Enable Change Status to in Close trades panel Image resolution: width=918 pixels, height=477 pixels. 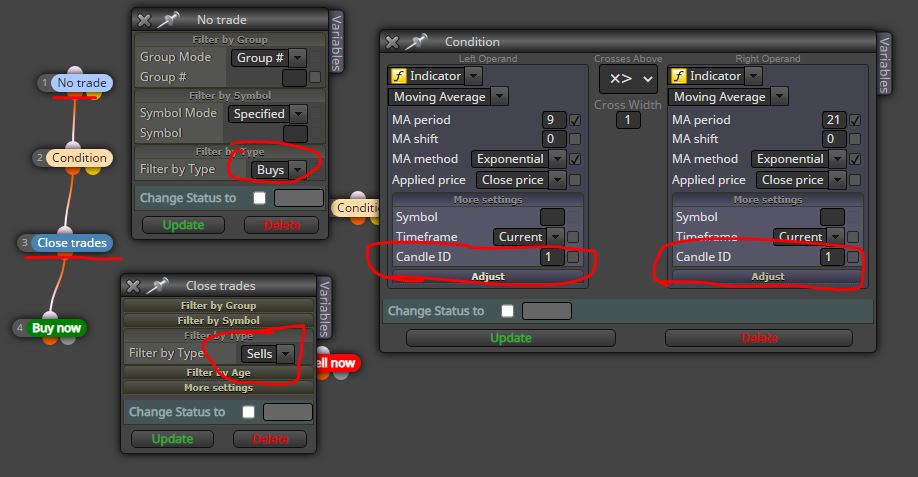tap(248, 412)
